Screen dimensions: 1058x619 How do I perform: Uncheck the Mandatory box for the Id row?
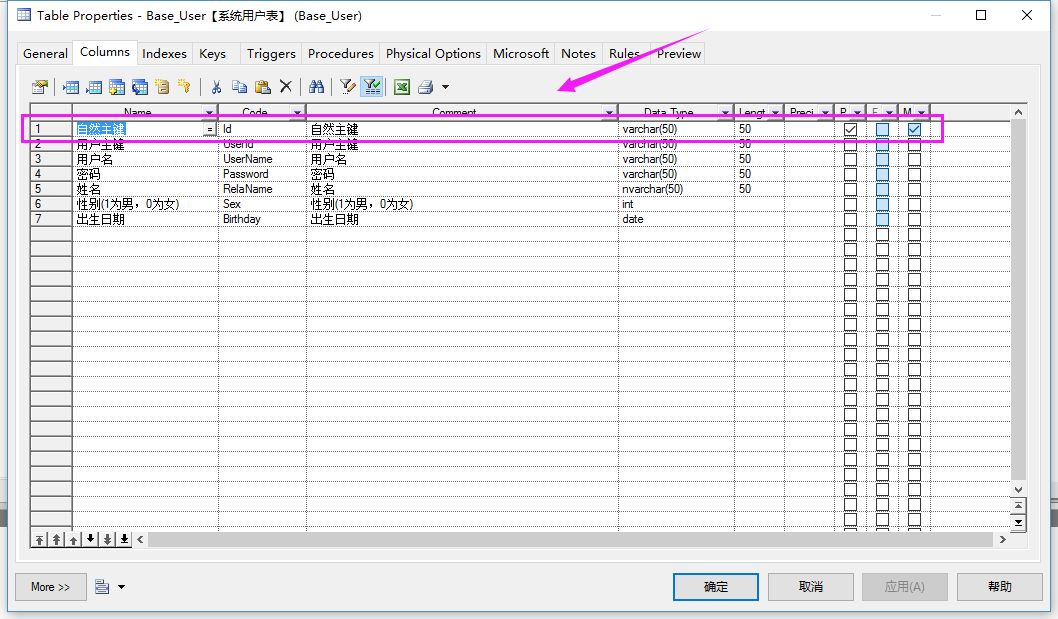[x=914, y=129]
